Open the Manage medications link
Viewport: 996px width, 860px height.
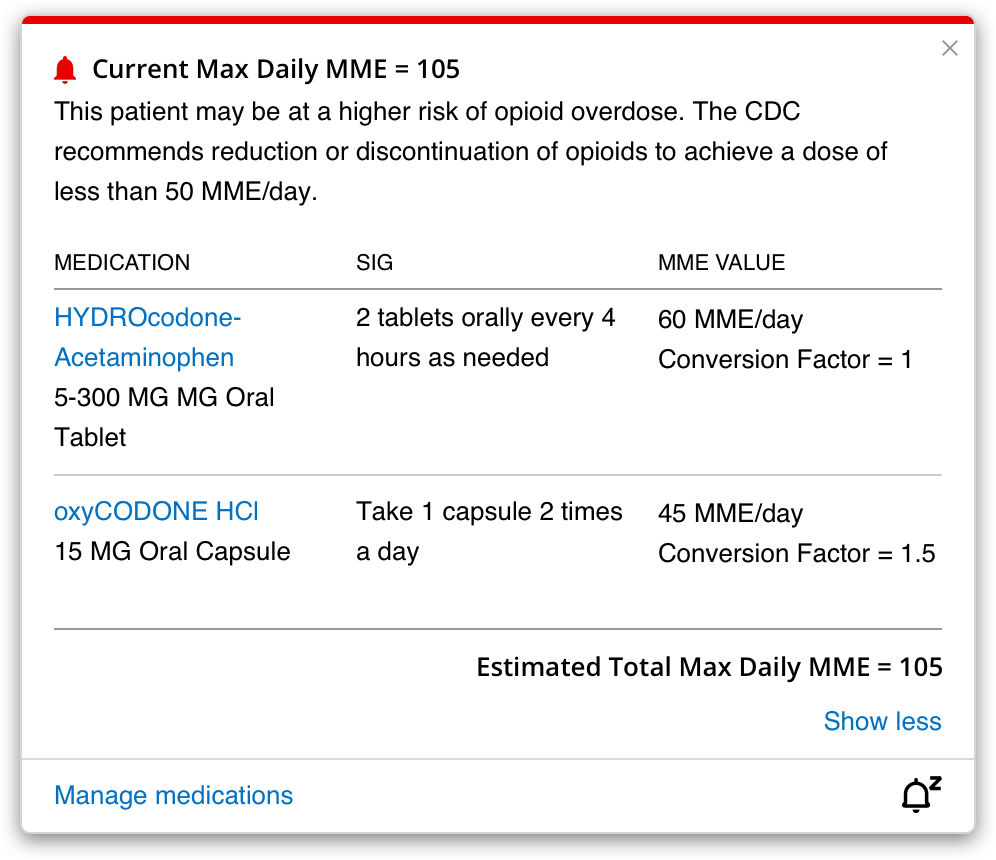tap(173, 795)
